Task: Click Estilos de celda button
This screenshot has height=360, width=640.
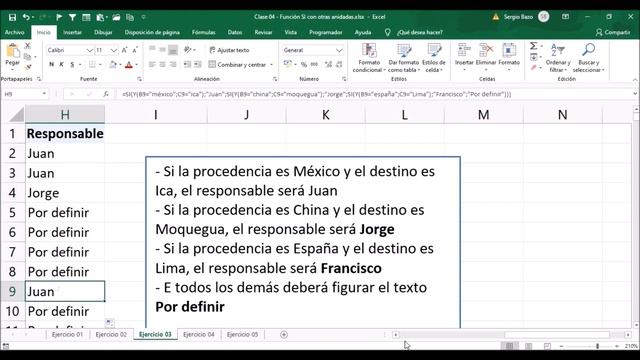Action: tap(433, 58)
